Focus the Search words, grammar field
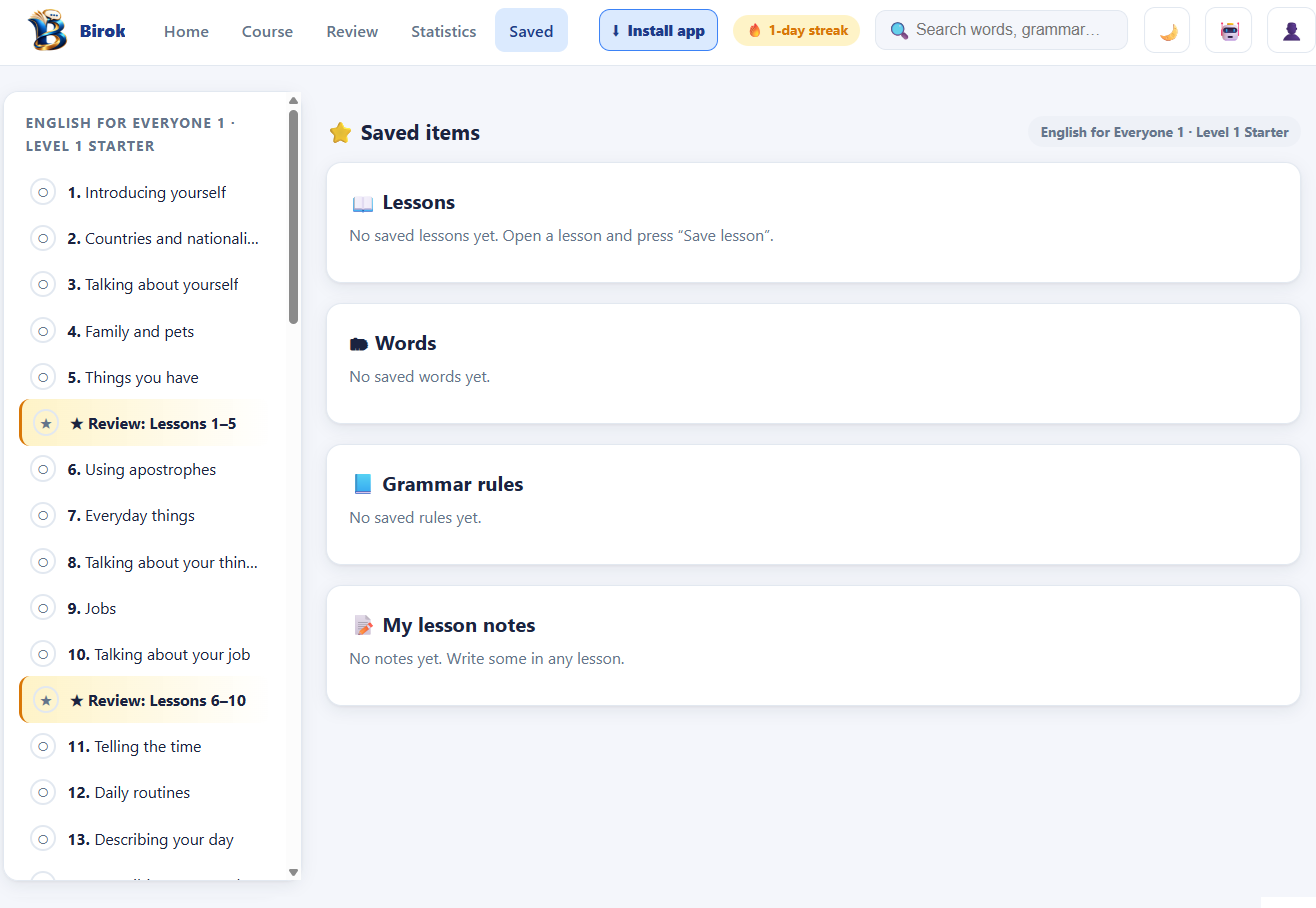 tap(1001, 30)
